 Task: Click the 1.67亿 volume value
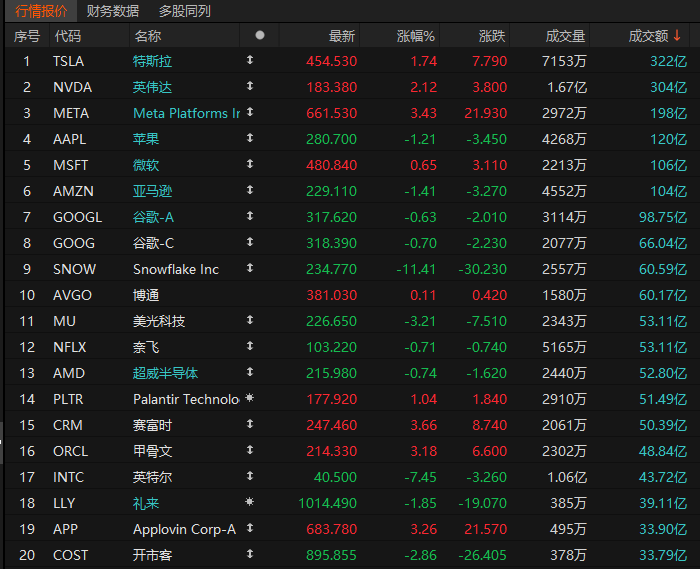567,87
